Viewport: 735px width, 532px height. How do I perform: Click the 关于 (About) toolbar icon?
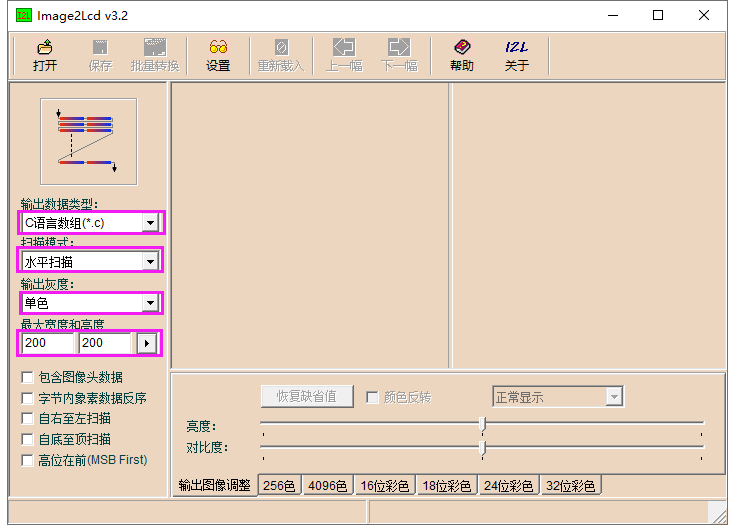[516, 55]
